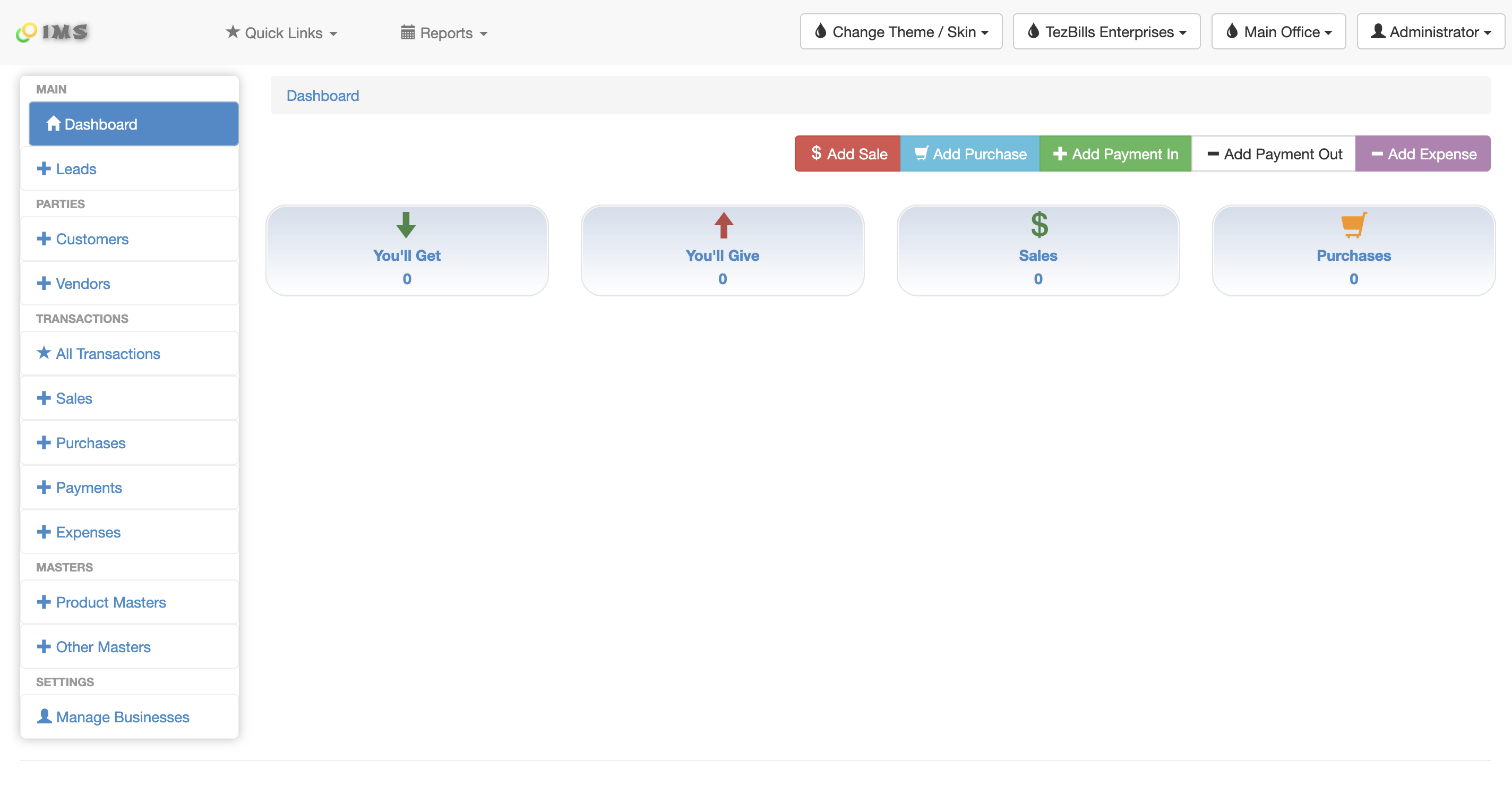Image resolution: width=1512 pixels, height=785 pixels.
Task: Expand the Leads sidebar plus icon
Action: pos(44,169)
